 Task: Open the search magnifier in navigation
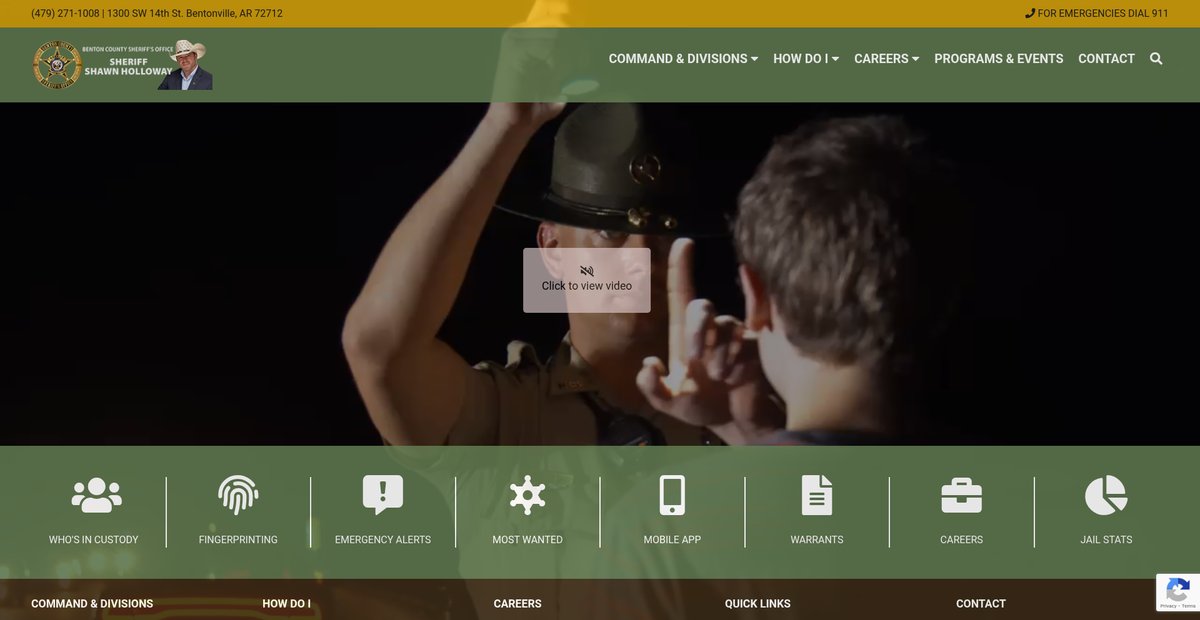pos(1156,59)
